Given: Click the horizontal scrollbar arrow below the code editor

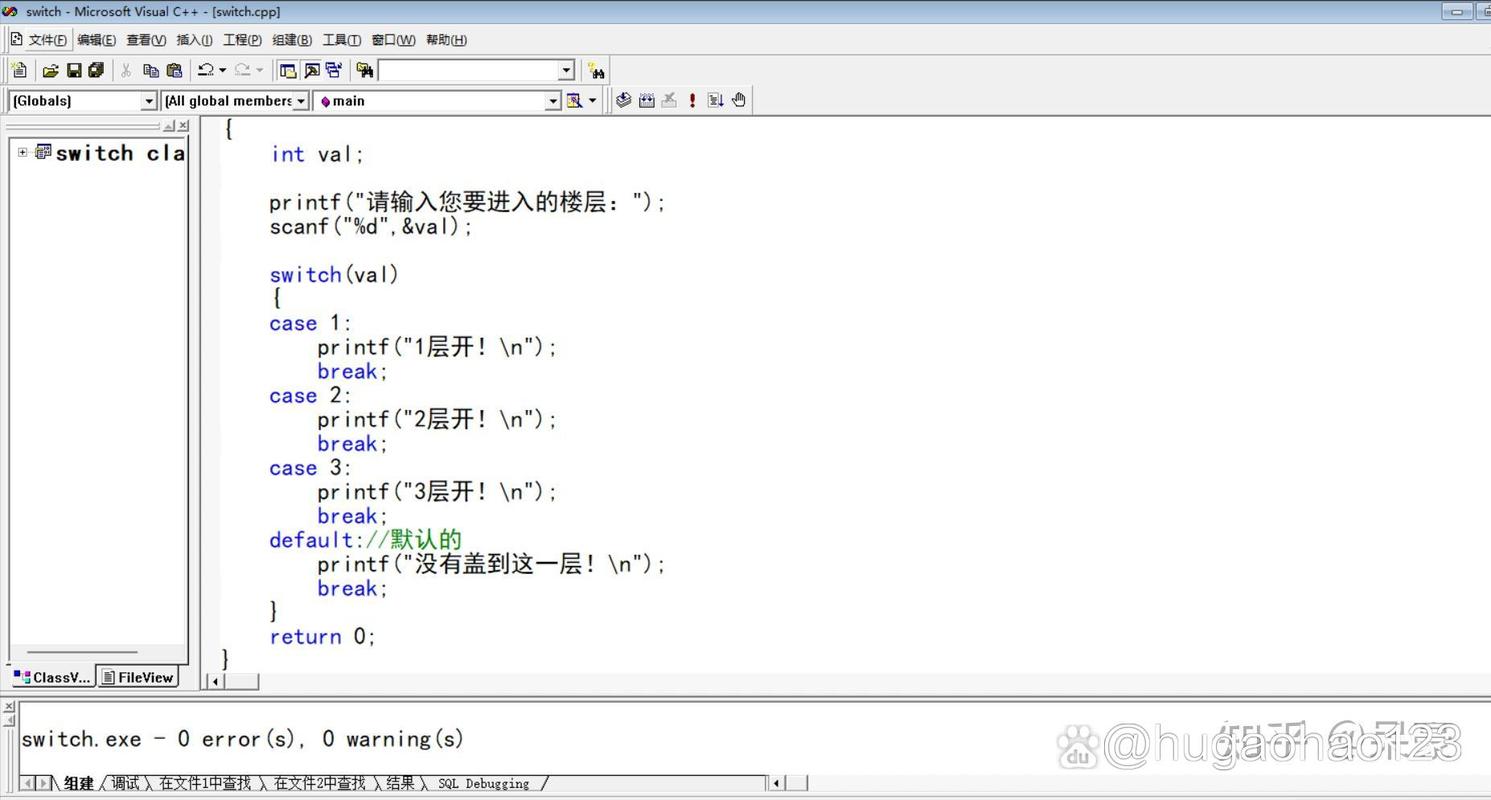Looking at the screenshot, I should [214, 681].
